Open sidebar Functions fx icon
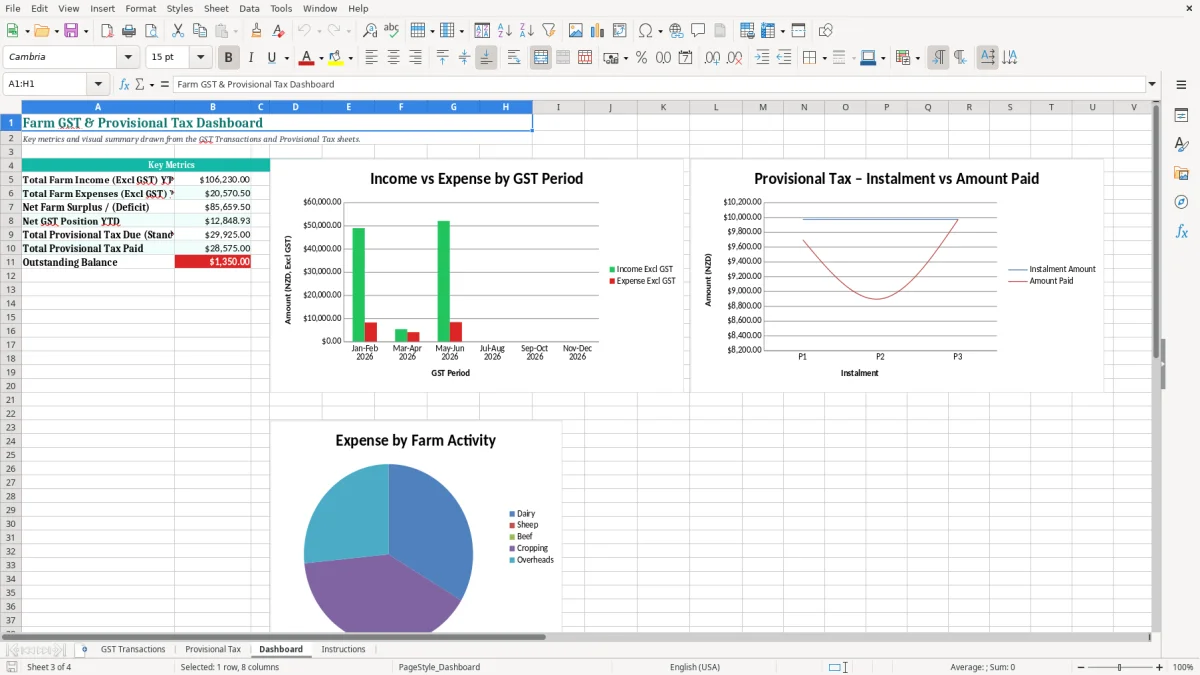1200x675 pixels. pos(1181,232)
